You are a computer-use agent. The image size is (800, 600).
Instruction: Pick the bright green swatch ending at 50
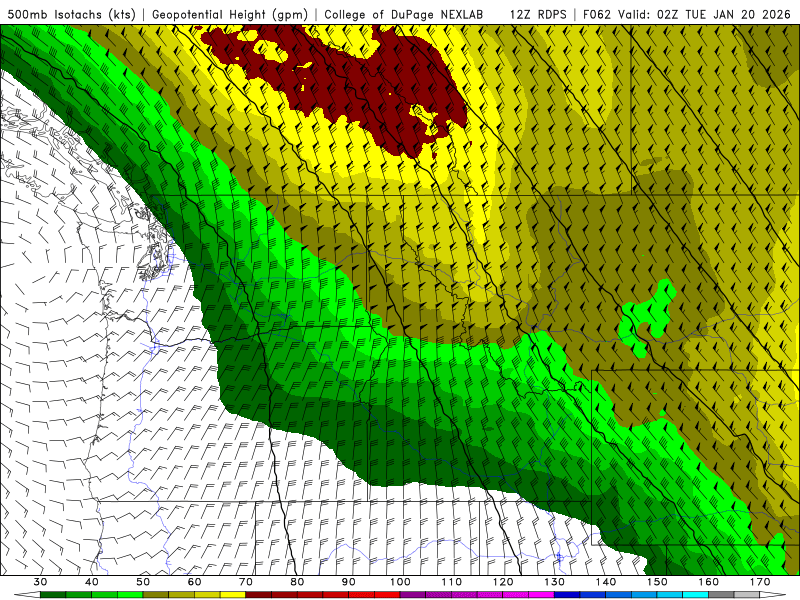click(x=130, y=594)
